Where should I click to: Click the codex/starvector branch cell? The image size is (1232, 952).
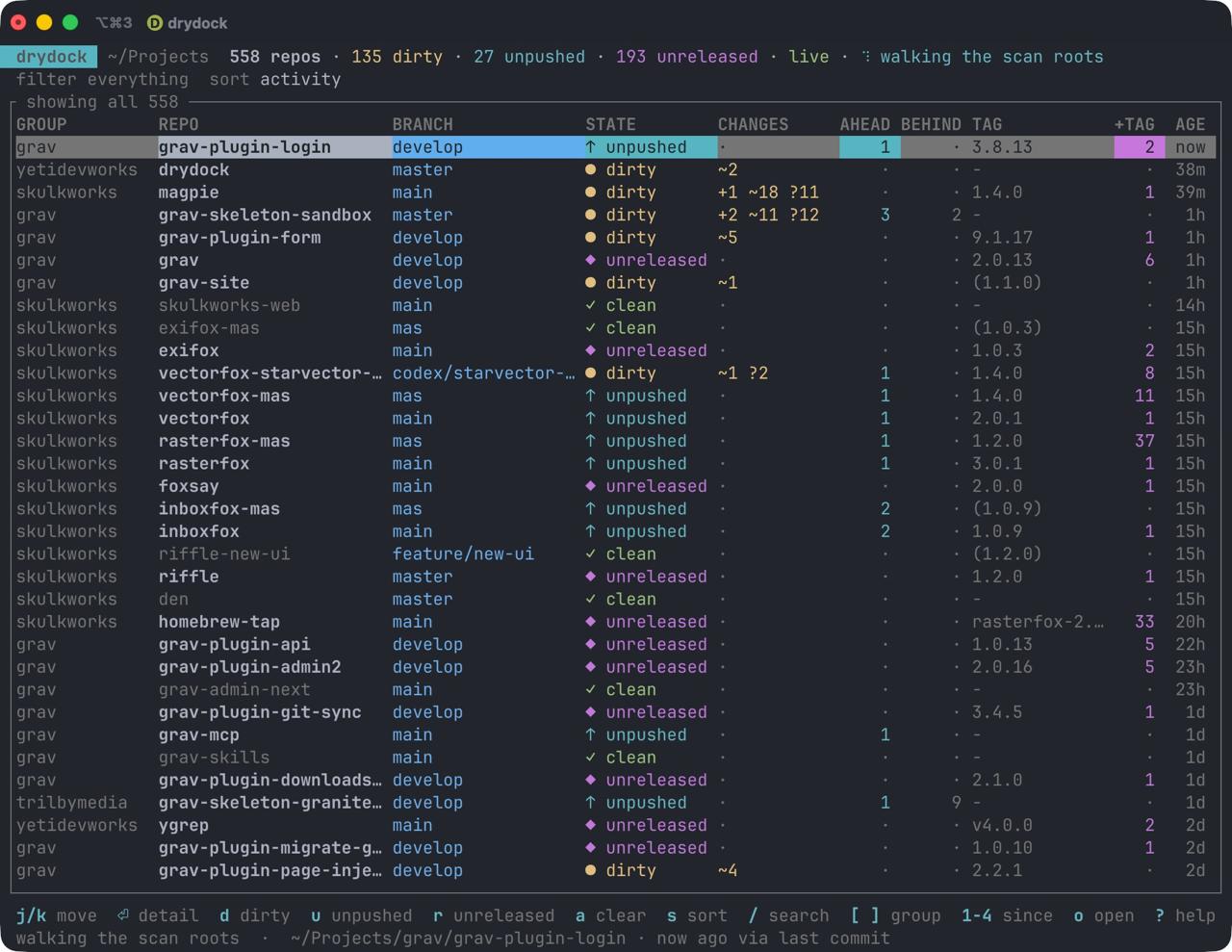483,373
